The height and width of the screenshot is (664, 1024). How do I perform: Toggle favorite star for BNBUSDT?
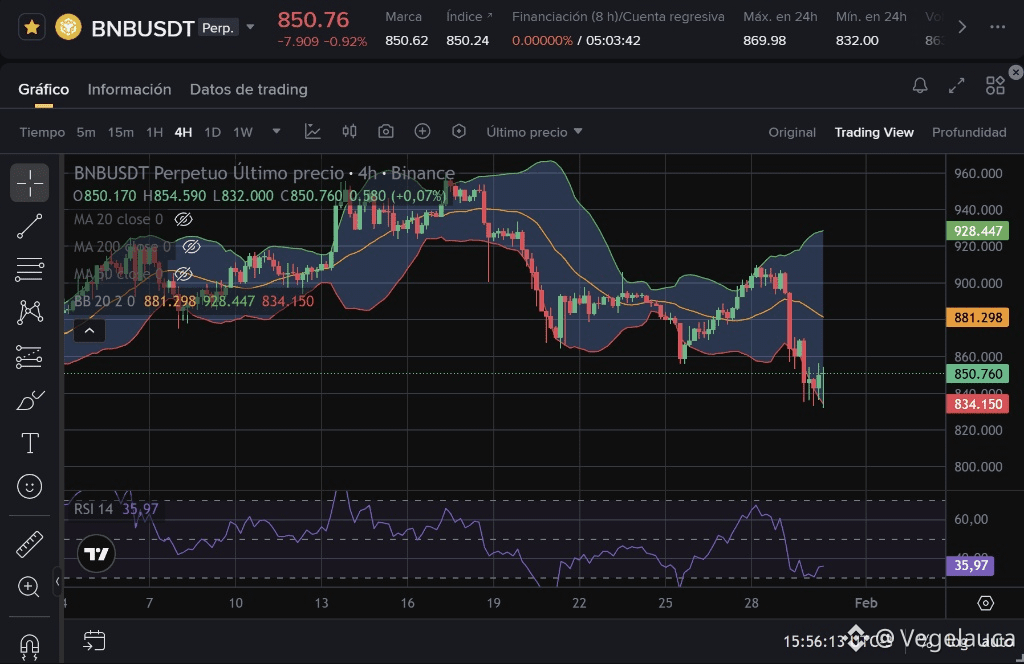click(32, 27)
